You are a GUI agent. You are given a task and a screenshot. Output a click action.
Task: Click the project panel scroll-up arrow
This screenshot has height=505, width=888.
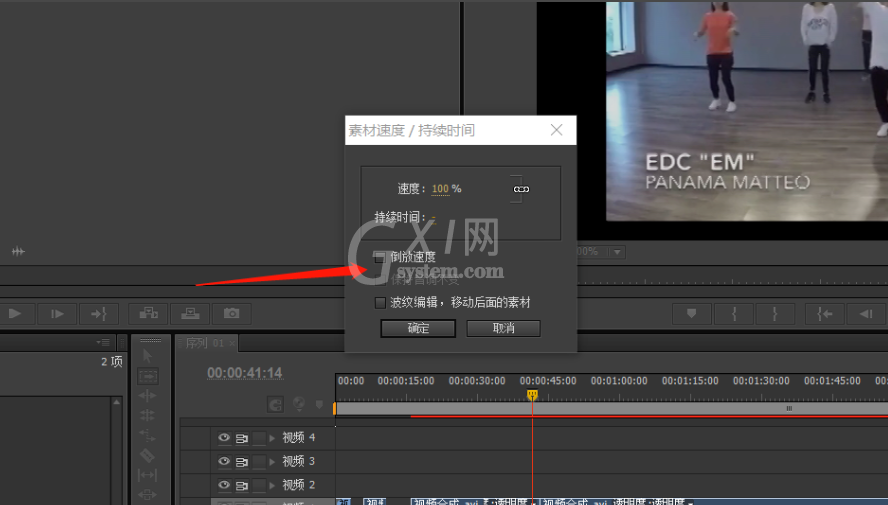116,402
